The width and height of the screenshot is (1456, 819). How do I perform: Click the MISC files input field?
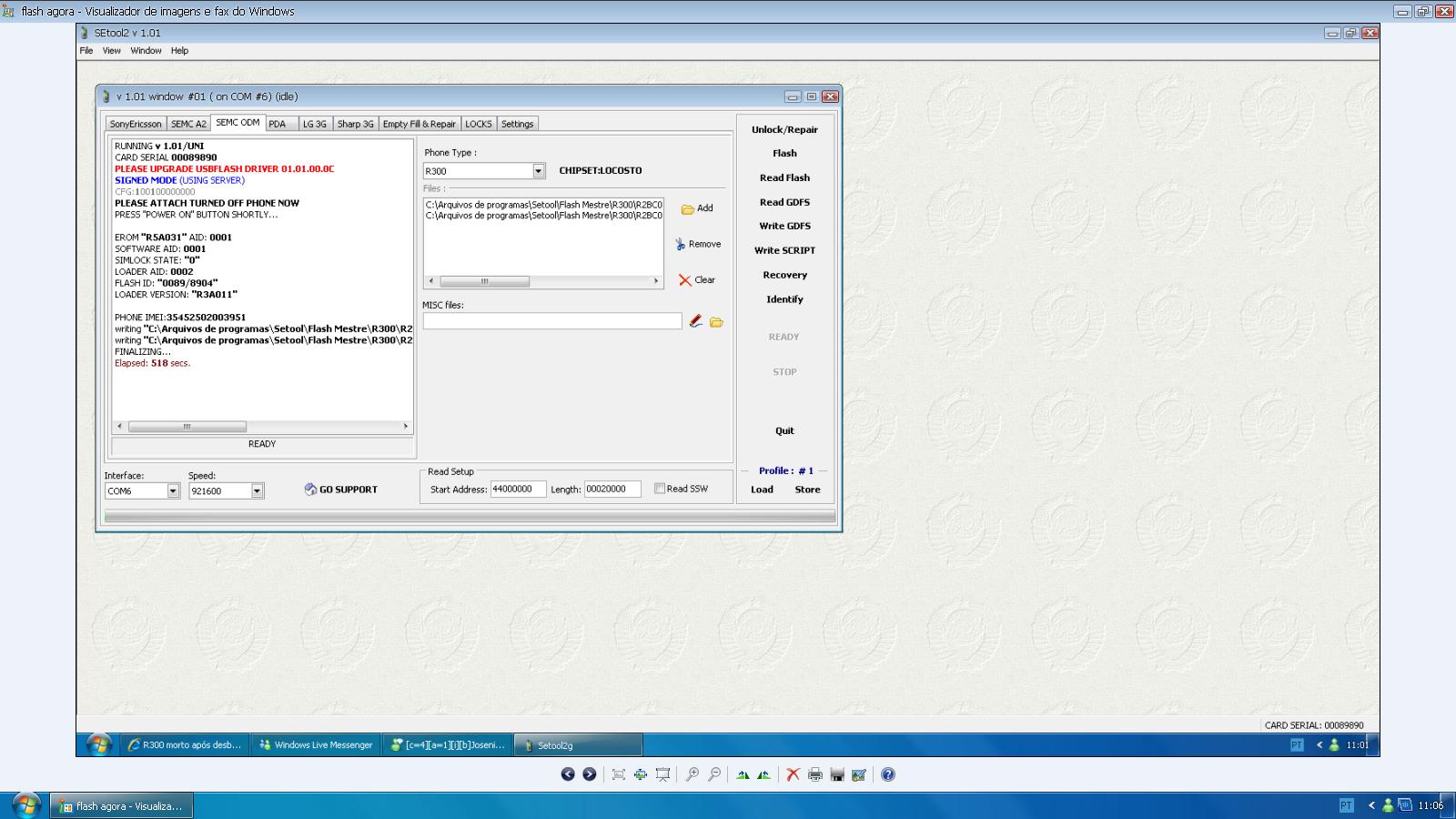point(551,321)
